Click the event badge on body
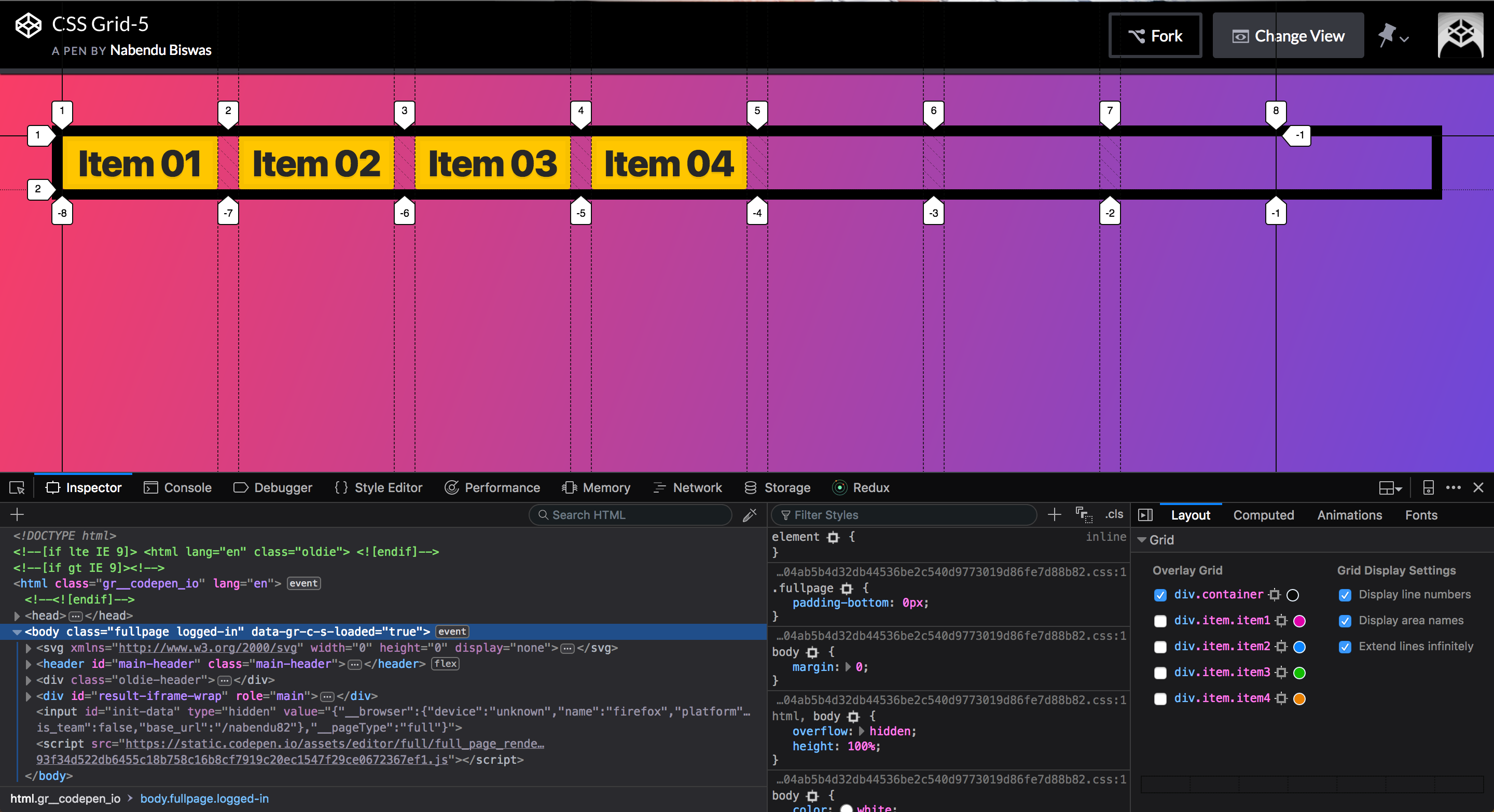1494x812 pixels. [452, 632]
